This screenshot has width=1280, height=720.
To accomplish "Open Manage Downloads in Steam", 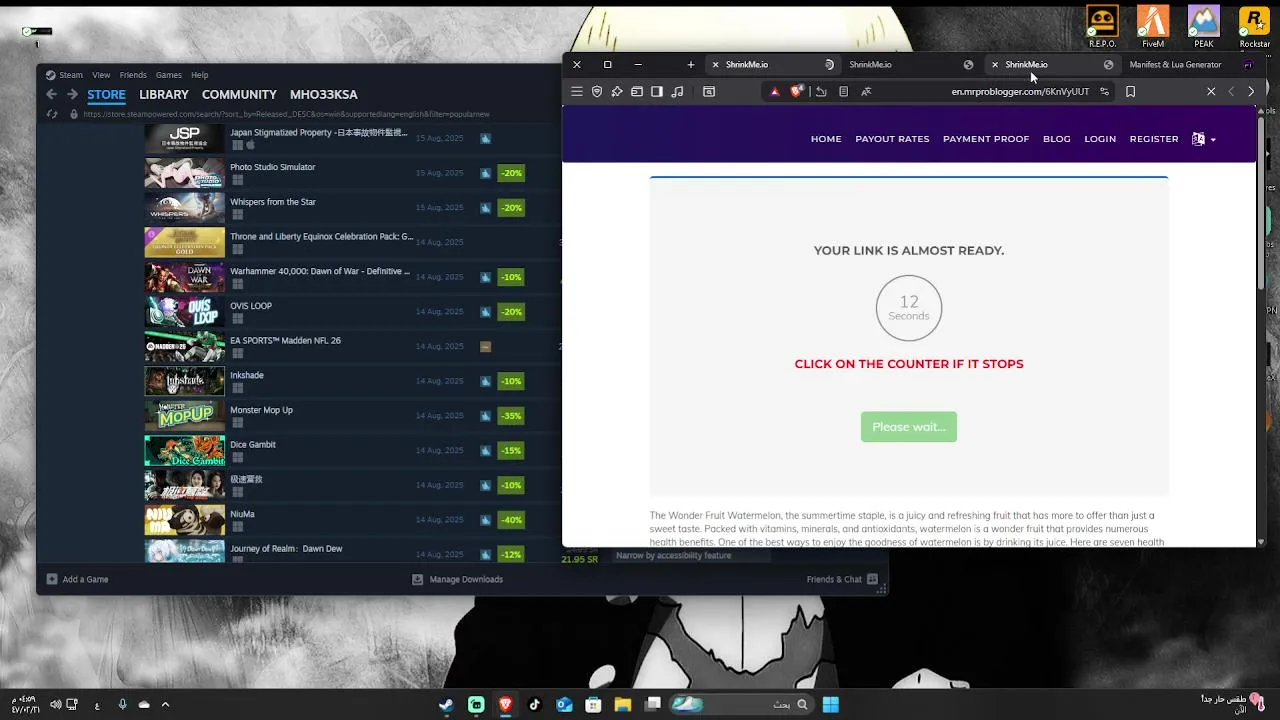I will click(x=458, y=579).
